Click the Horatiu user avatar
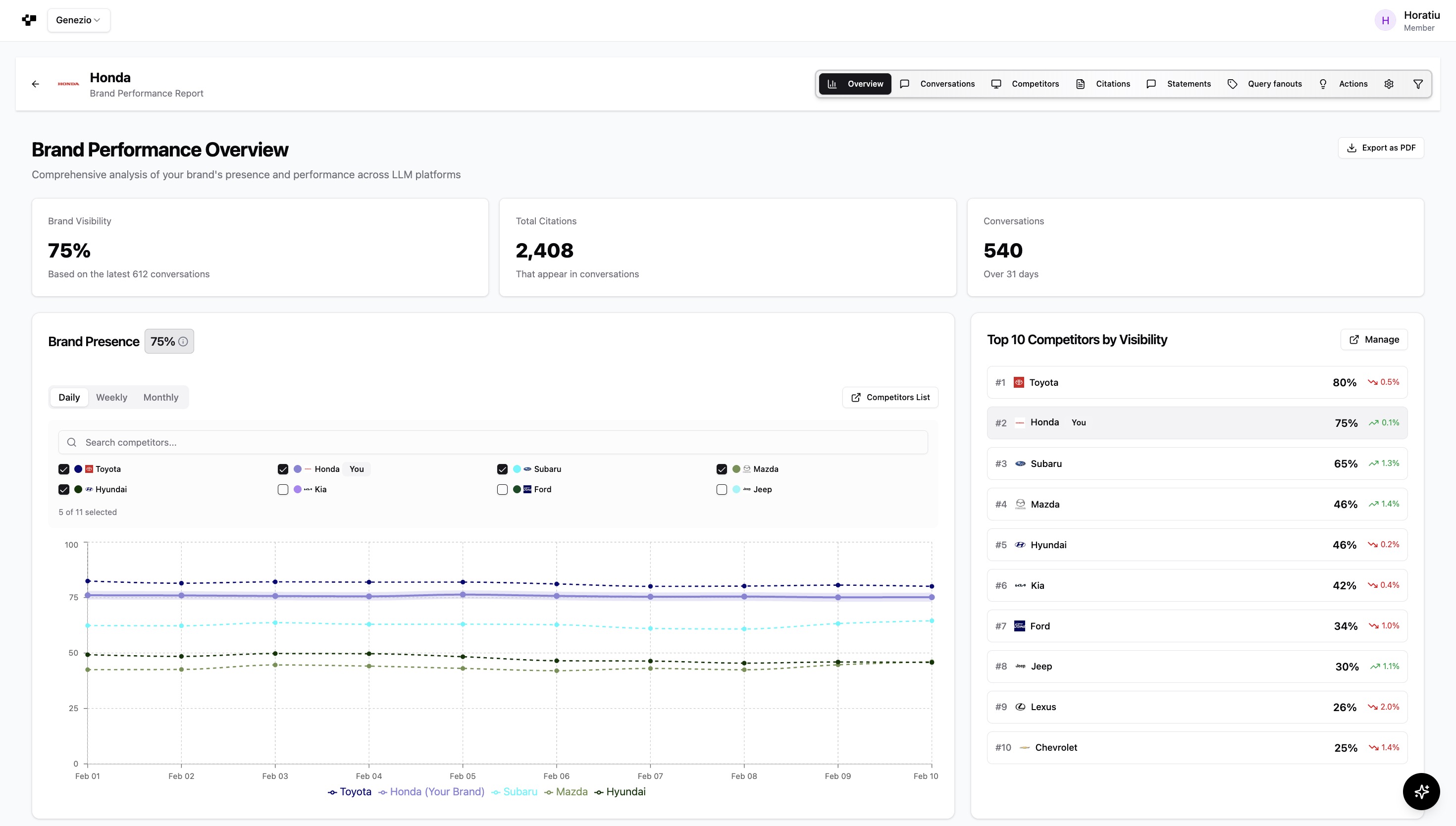The image size is (1456, 826). click(x=1385, y=20)
